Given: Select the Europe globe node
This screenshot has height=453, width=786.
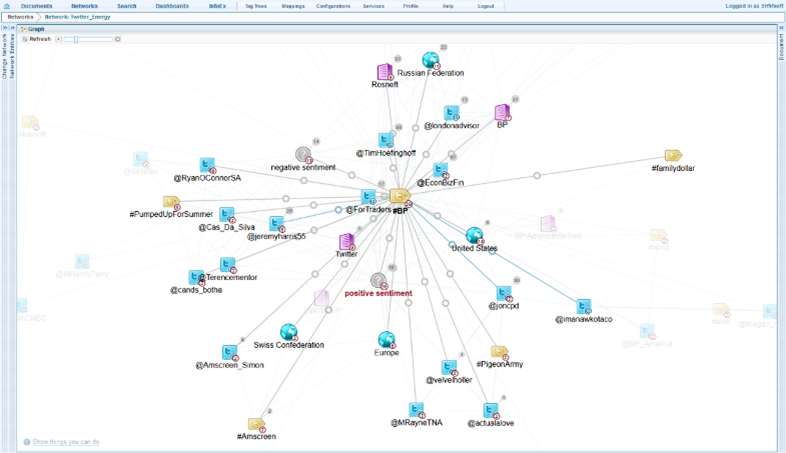Looking at the screenshot, I should pos(386,340).
